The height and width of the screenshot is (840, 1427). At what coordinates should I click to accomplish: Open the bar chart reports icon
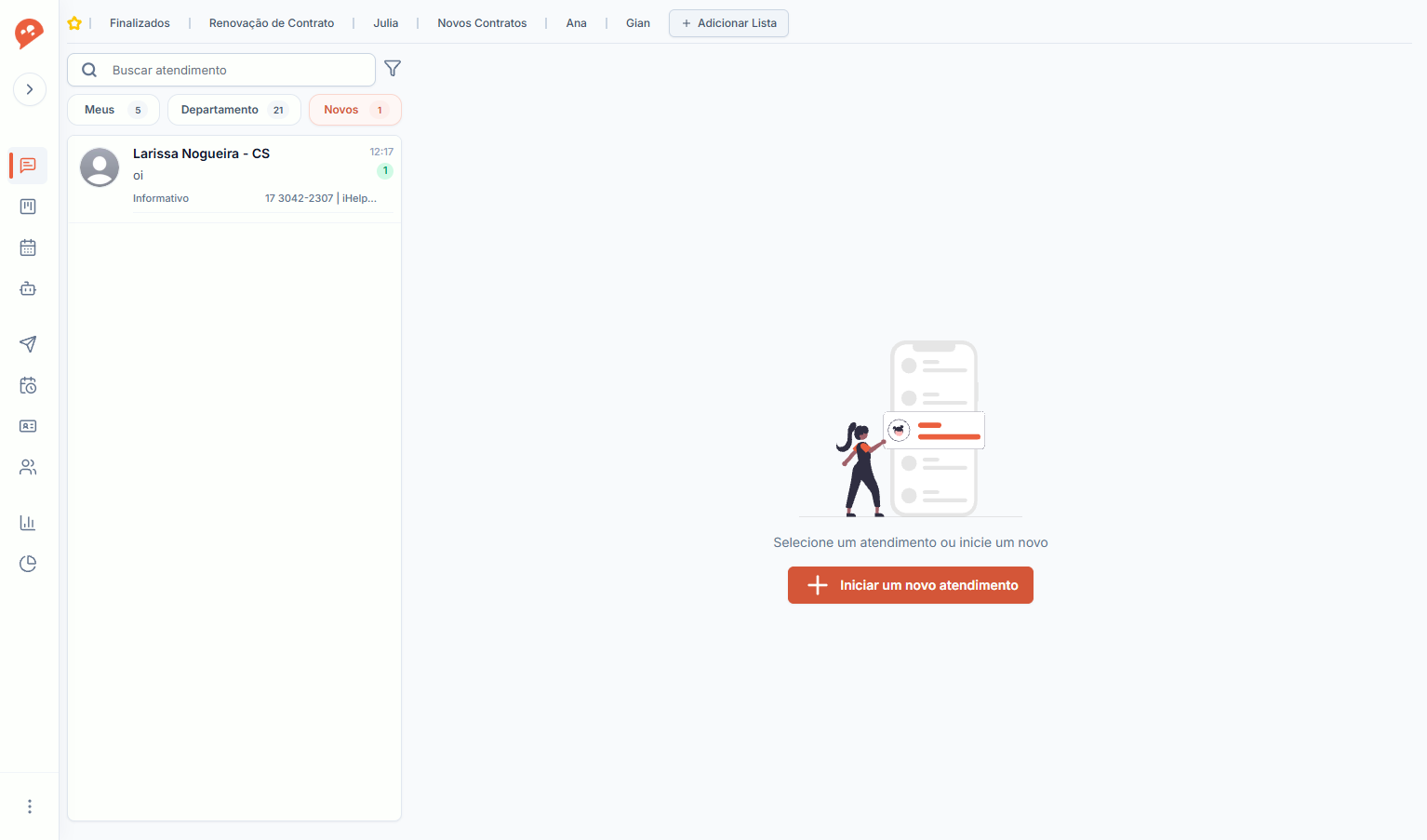click(x=28, y=523)
